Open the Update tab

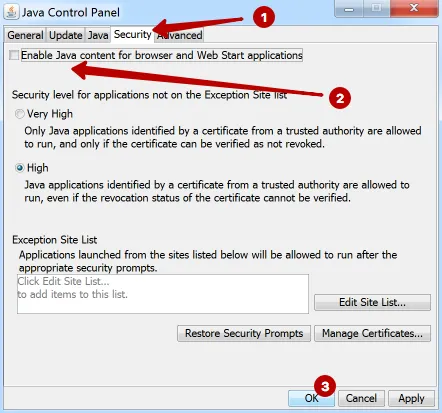pos(66,35)
